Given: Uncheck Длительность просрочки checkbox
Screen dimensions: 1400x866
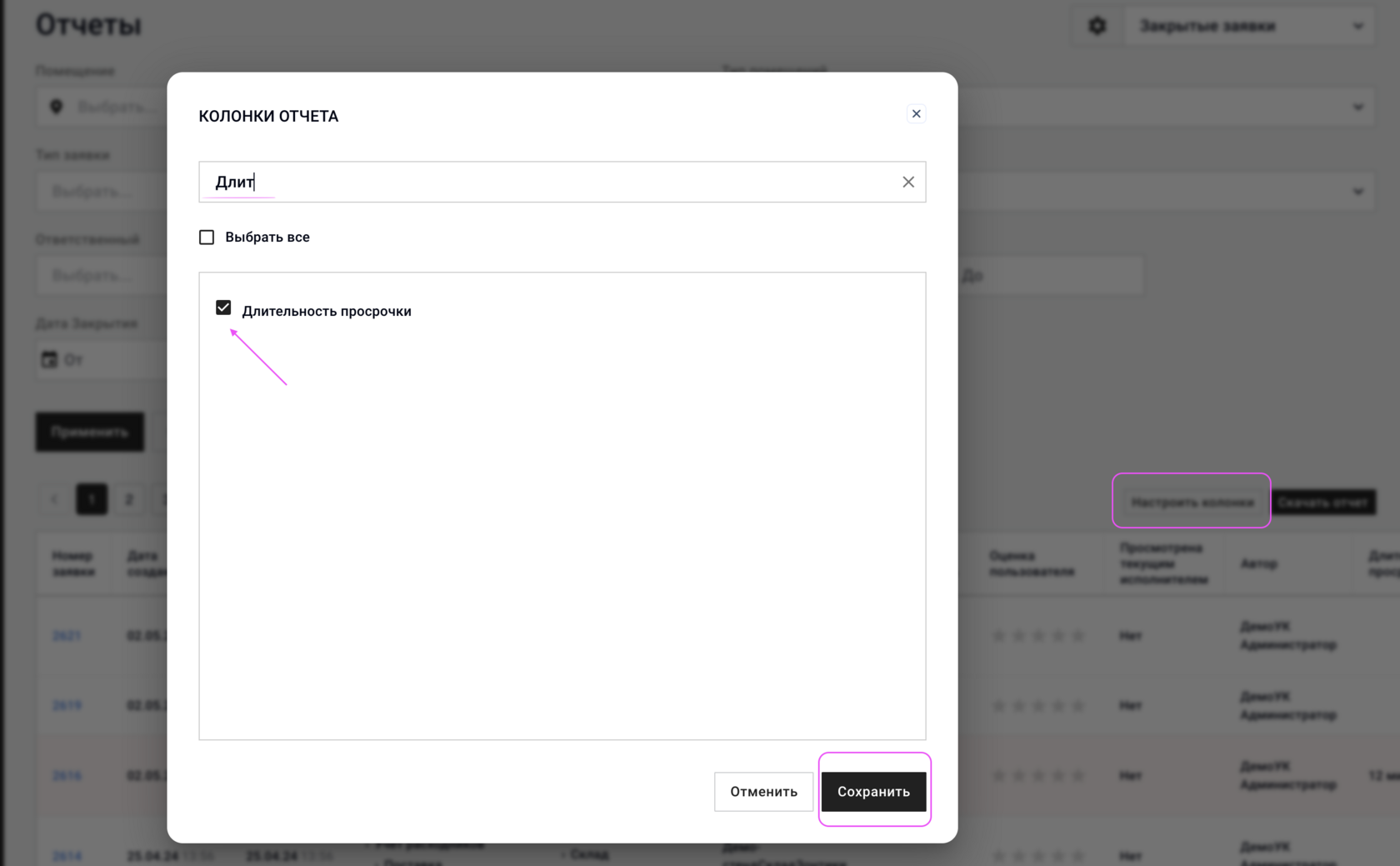Looking at the screenshot, I should pos(223,308).
